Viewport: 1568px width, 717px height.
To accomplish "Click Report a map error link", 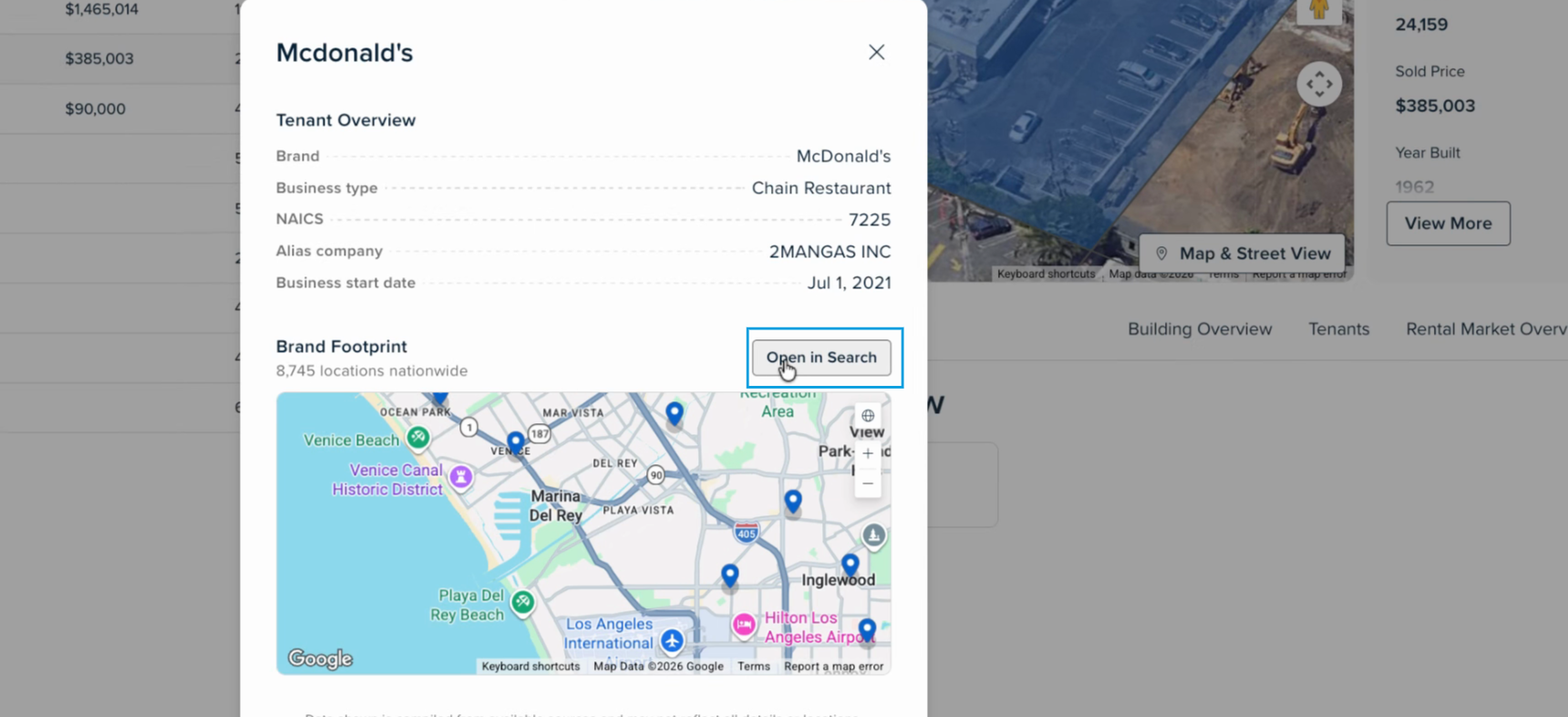I will [x=833, y=667].
